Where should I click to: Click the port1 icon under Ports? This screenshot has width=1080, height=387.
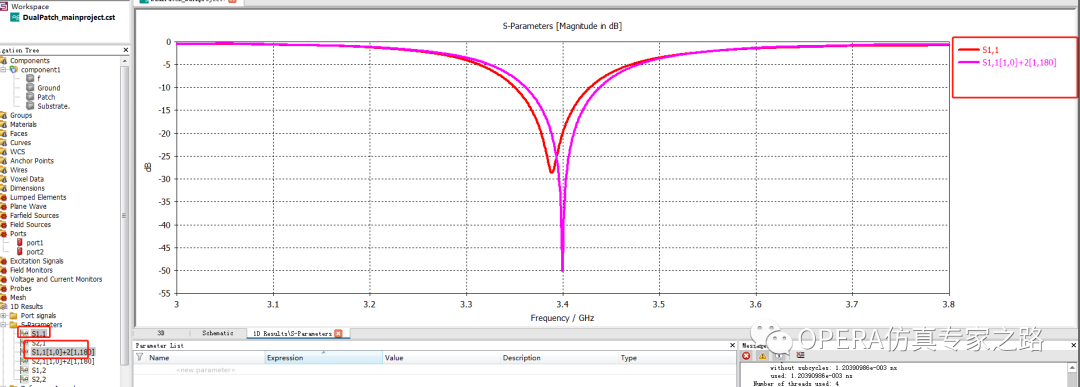(x=19, y=243)
